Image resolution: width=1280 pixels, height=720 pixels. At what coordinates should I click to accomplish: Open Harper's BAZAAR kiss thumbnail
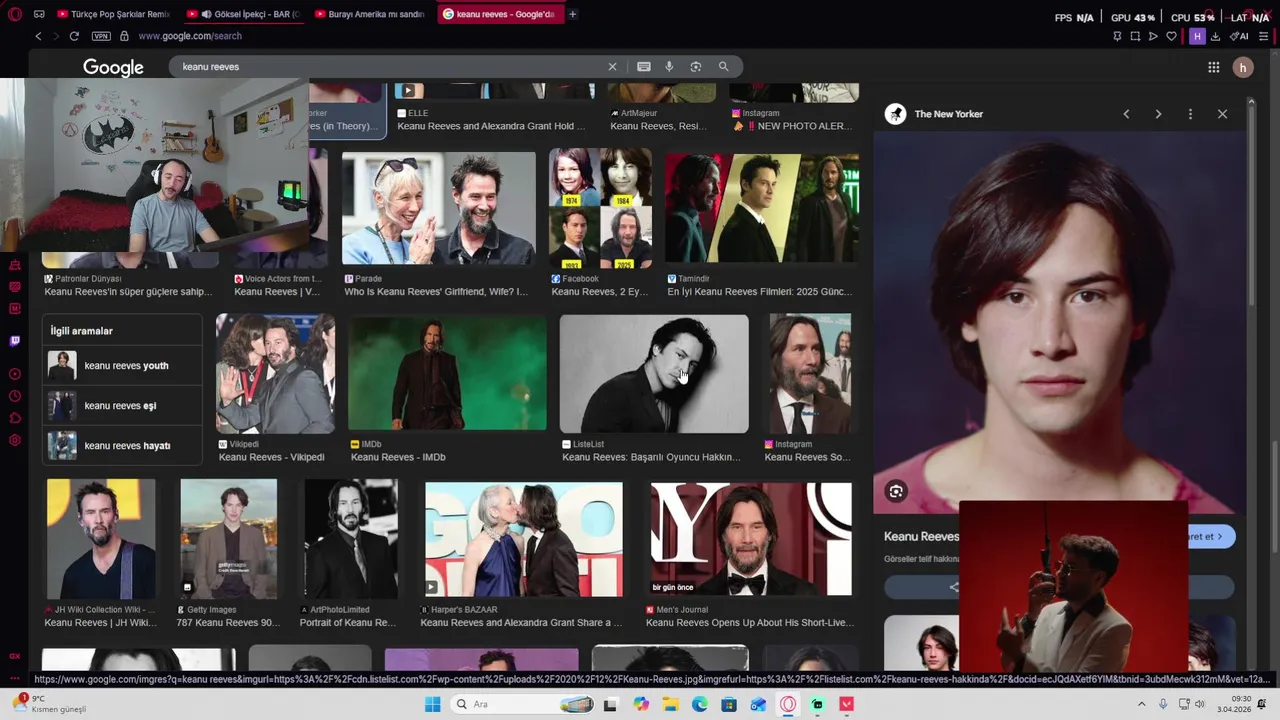524,539
